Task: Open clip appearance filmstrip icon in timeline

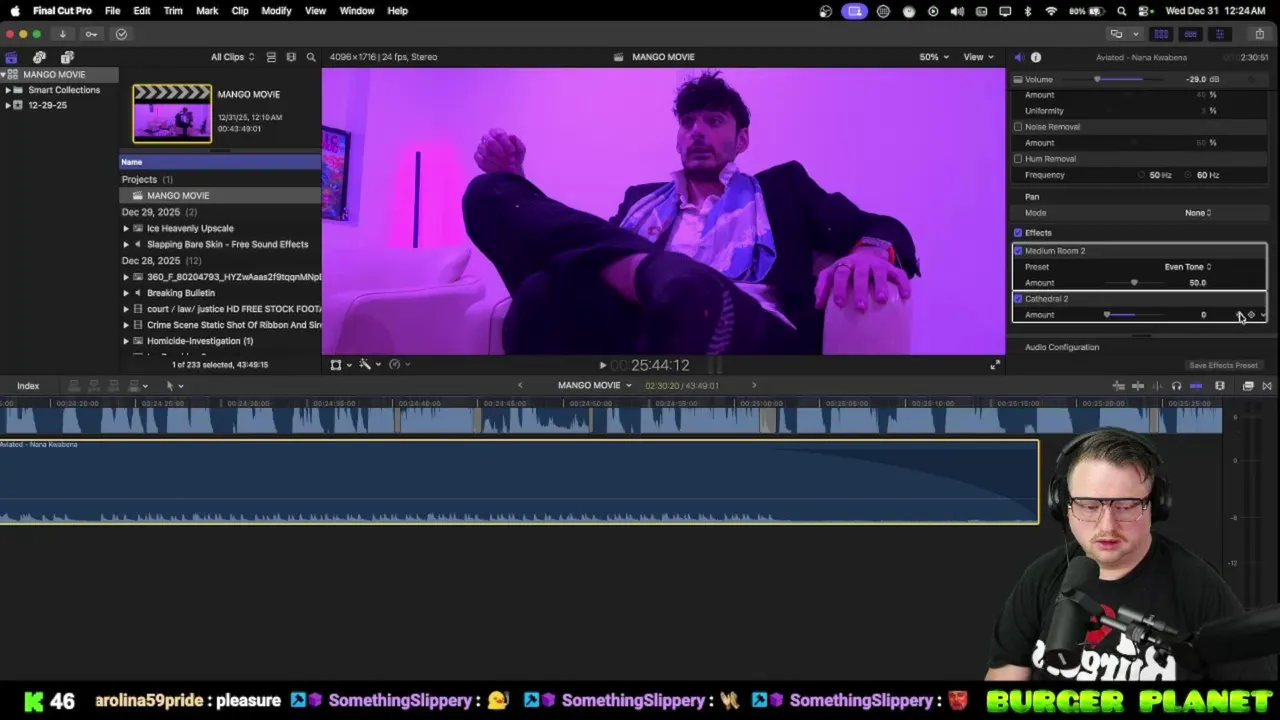Action: [1220, 386]
